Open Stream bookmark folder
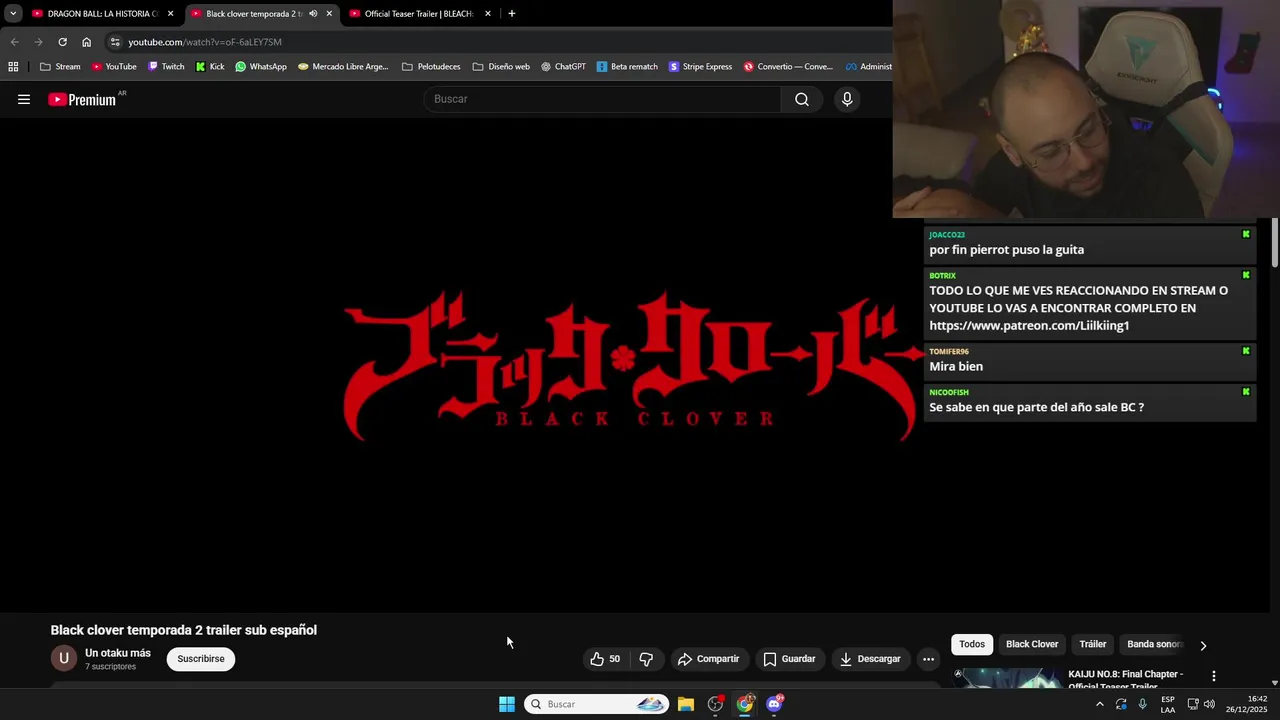This screenshot has width=1280, height=720. tap(60, 67)
